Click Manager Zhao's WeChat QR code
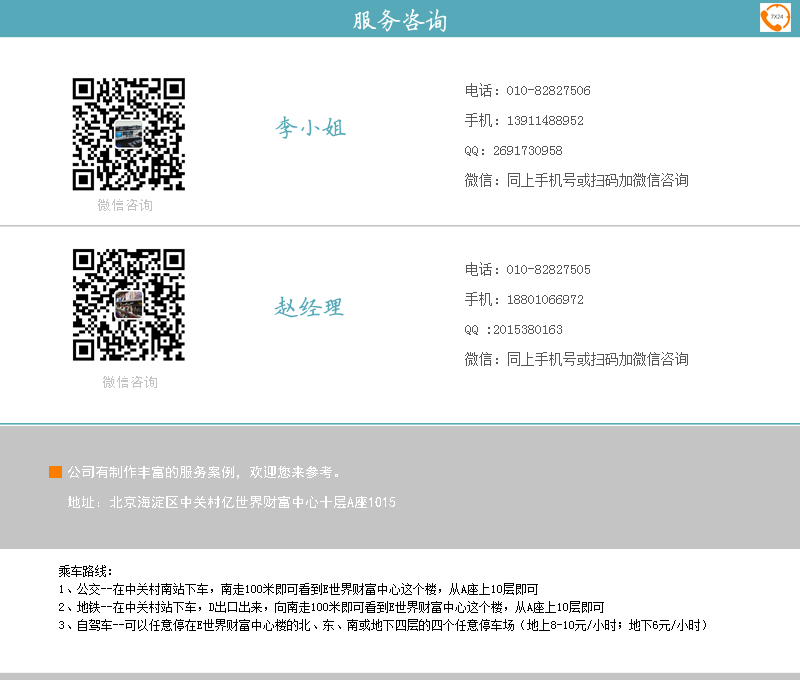800x680 pixels. pos(129,305)
